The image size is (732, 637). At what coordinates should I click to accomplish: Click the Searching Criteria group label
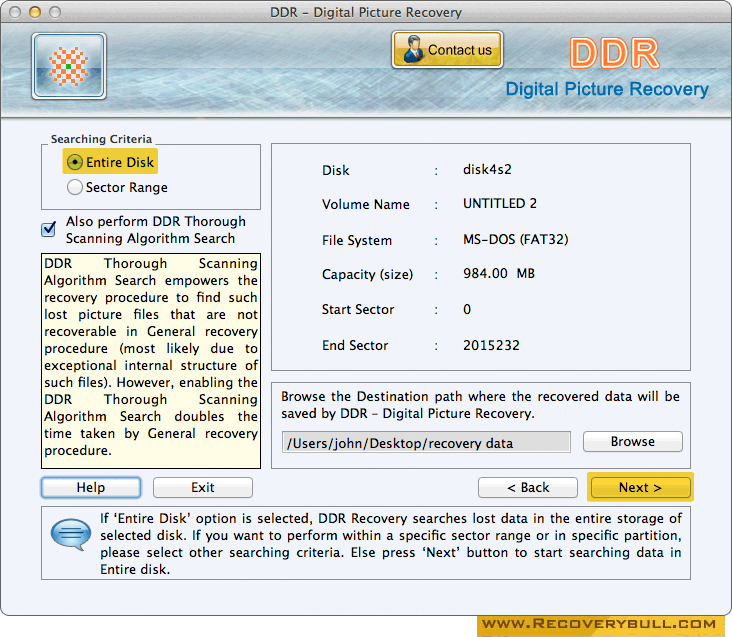pos(101,139)
